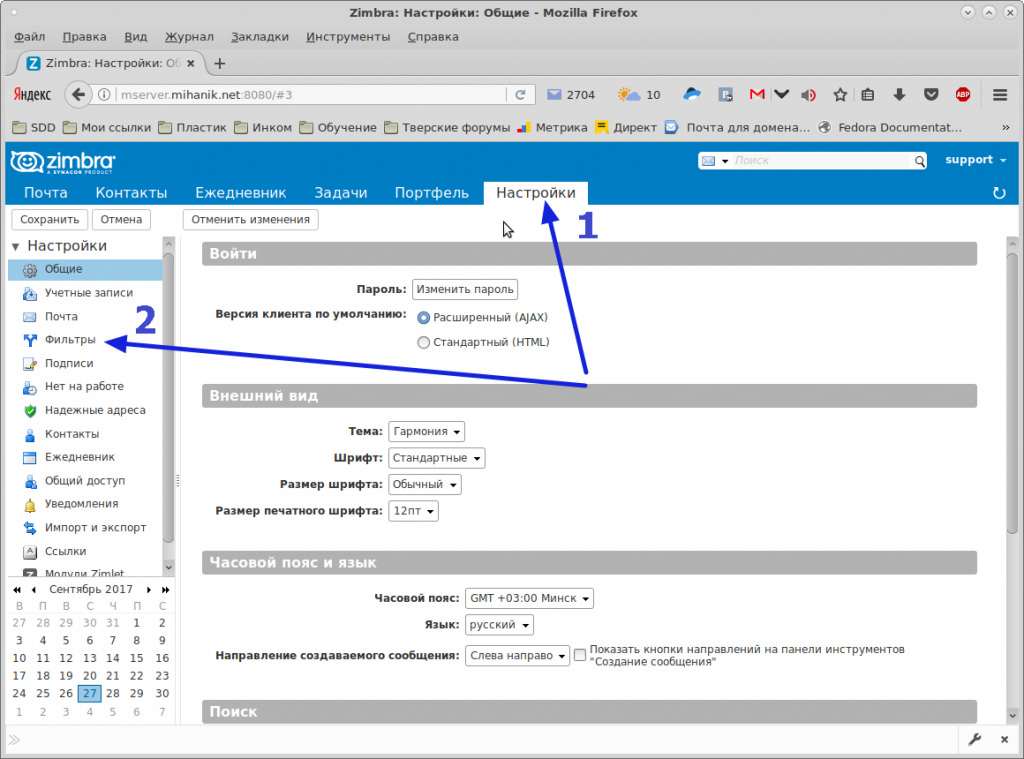Image resolution: width=1024 pixels, height=759 pixels.
Task: Open message direction dropdown Слева направо
Action: click(517, 655)
